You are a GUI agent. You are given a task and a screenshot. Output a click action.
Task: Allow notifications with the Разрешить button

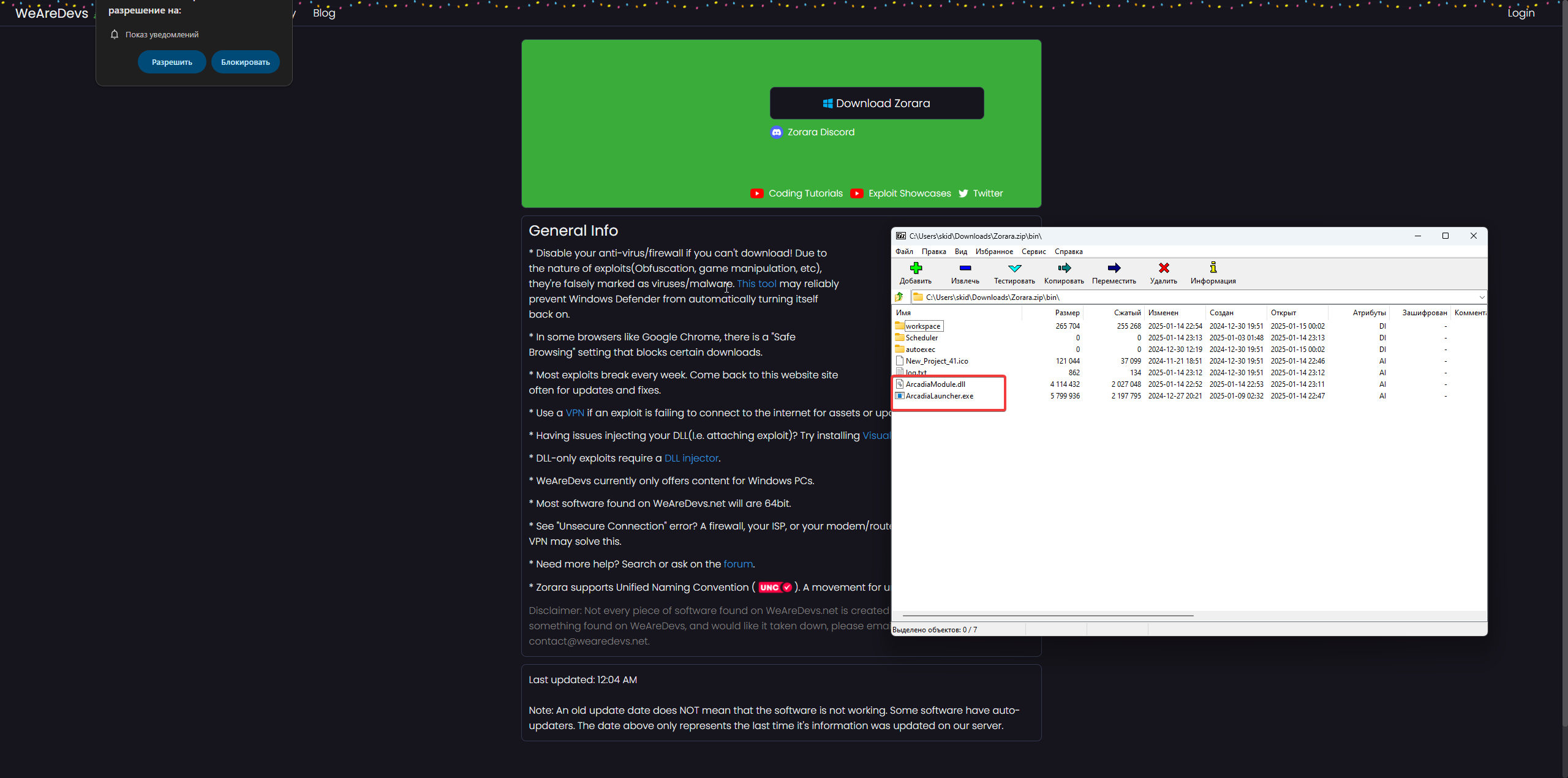coord(171,62)
